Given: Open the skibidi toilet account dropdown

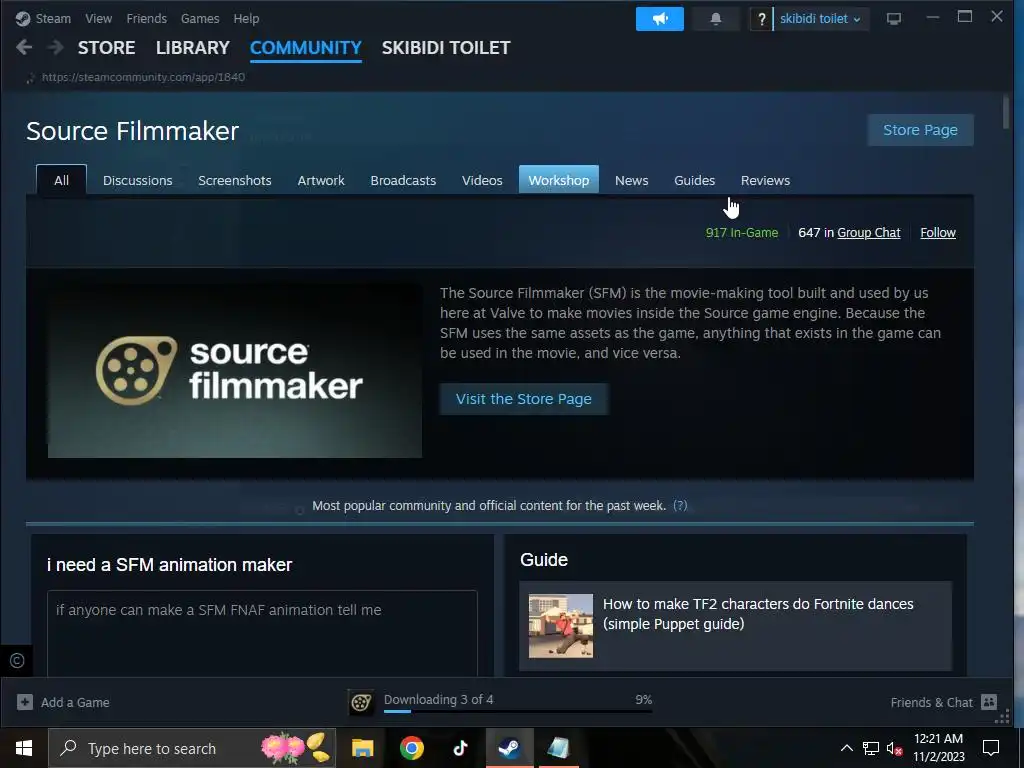Looking at the screenshot, I should point(820,19).
